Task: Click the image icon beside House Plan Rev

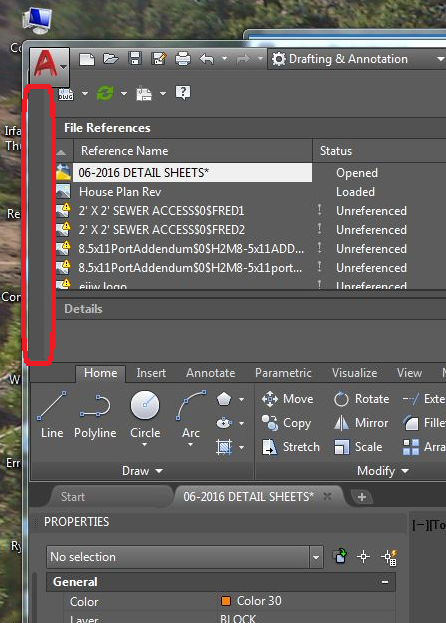Action: (x=63, y=192)
